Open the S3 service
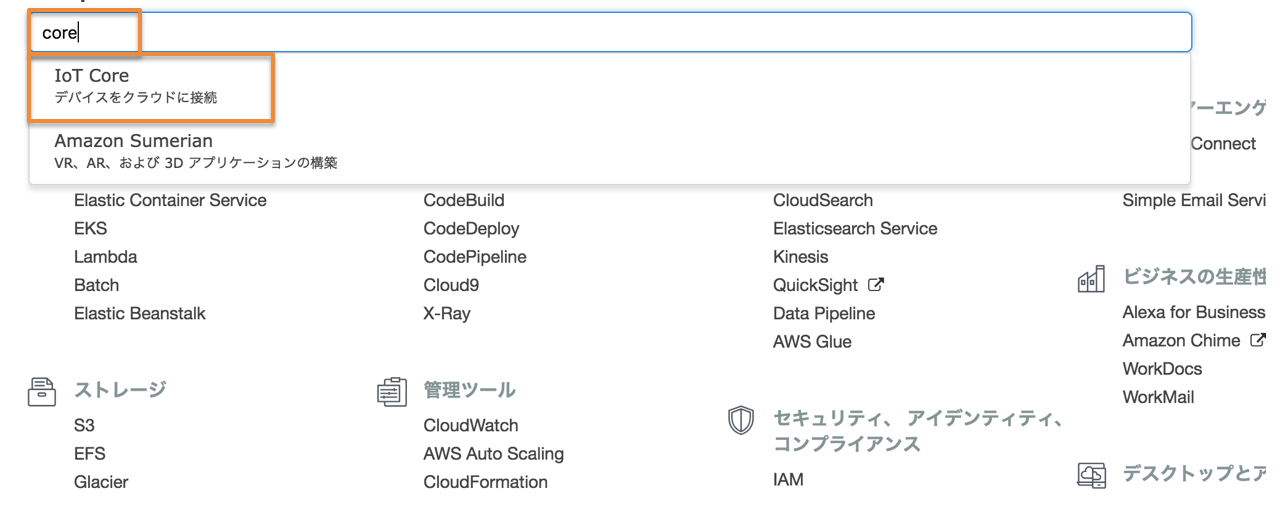The width and height of the screenshot is (1287, 510). 84,425
